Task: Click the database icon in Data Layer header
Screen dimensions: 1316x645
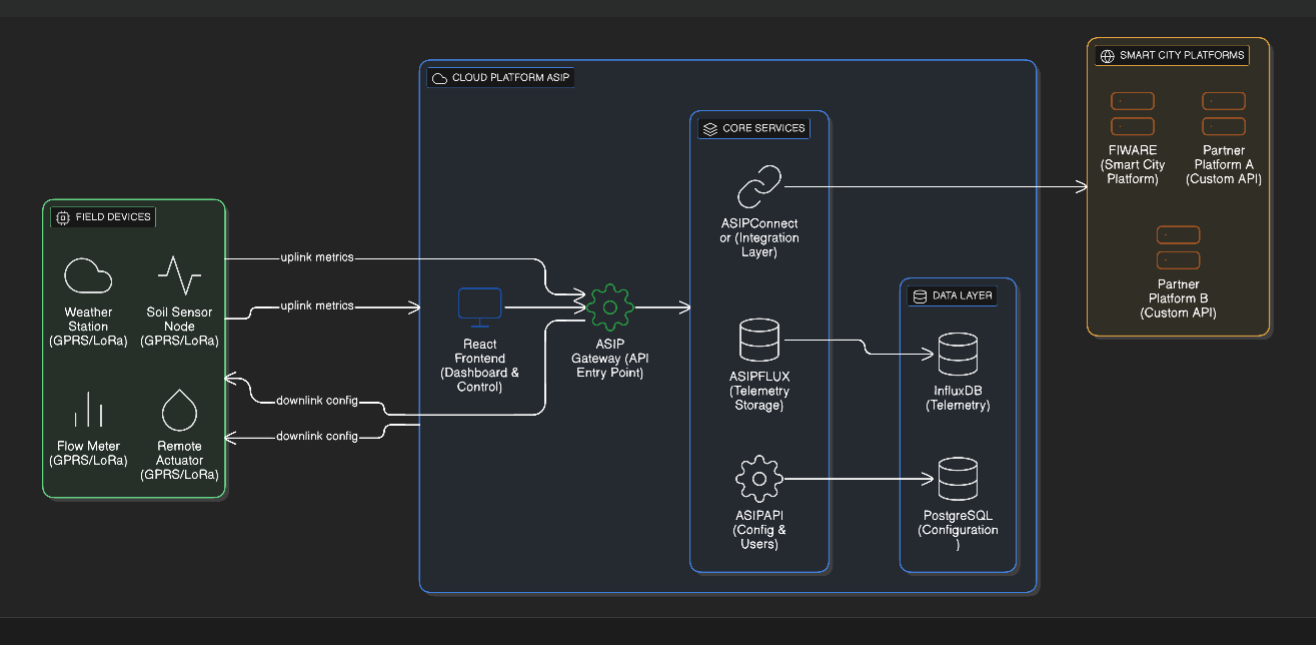Action: click(x=920, y=296)
